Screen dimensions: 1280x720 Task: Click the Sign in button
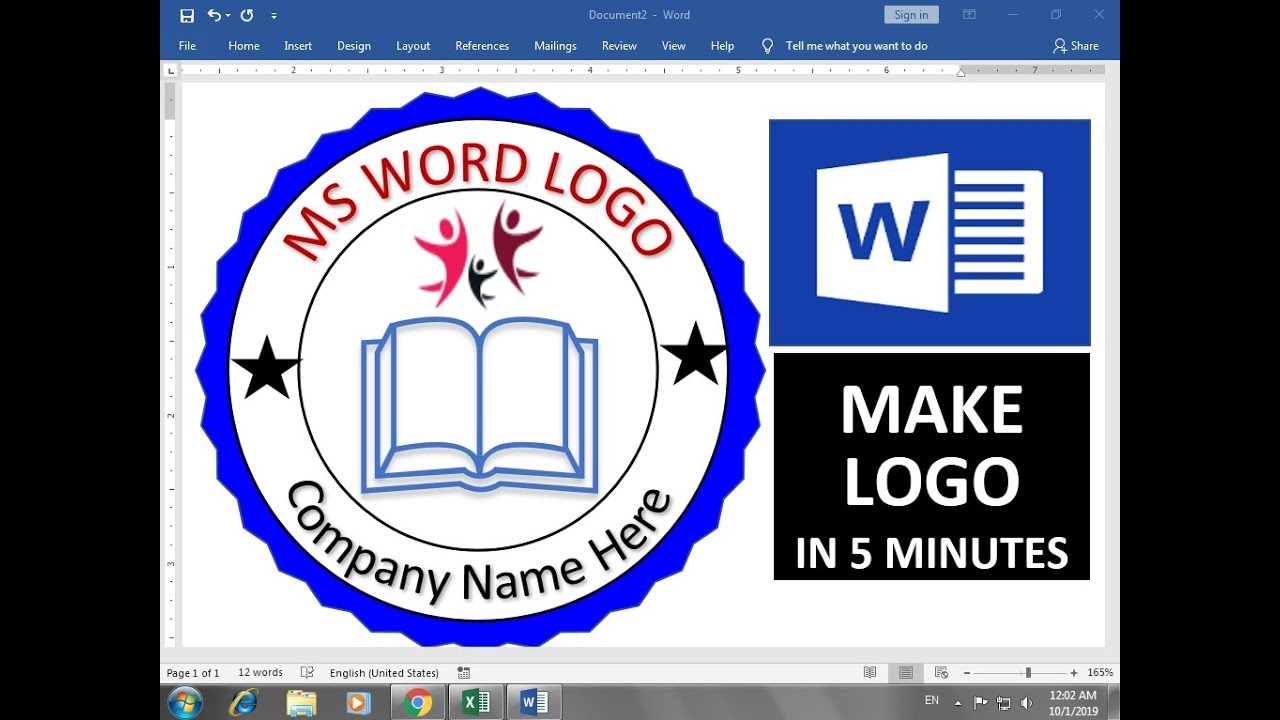(x=911, y=15)
